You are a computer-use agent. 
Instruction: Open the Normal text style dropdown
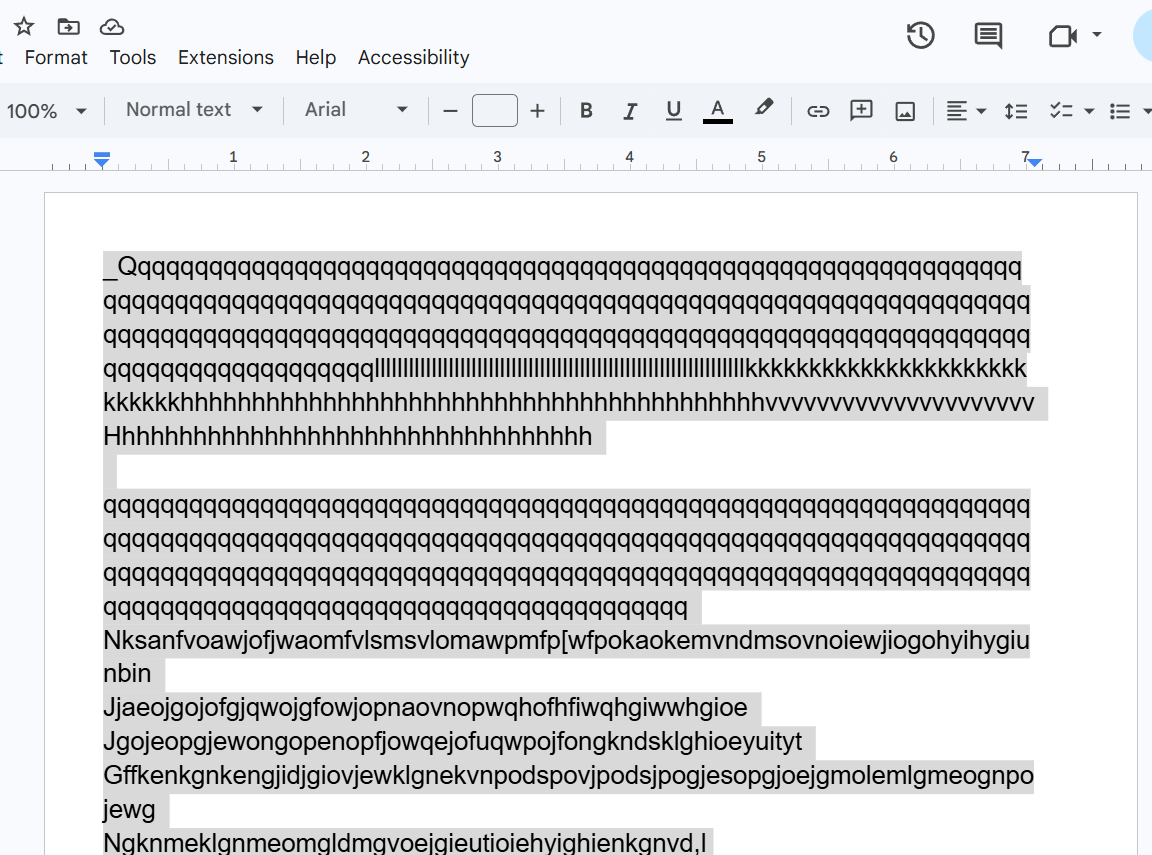coord(194,110)
